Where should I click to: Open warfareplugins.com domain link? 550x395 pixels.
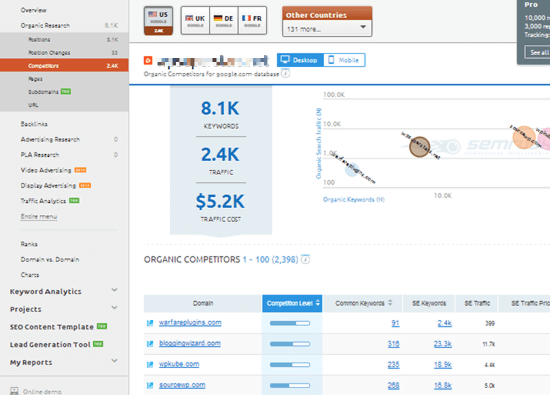(190, 322)
